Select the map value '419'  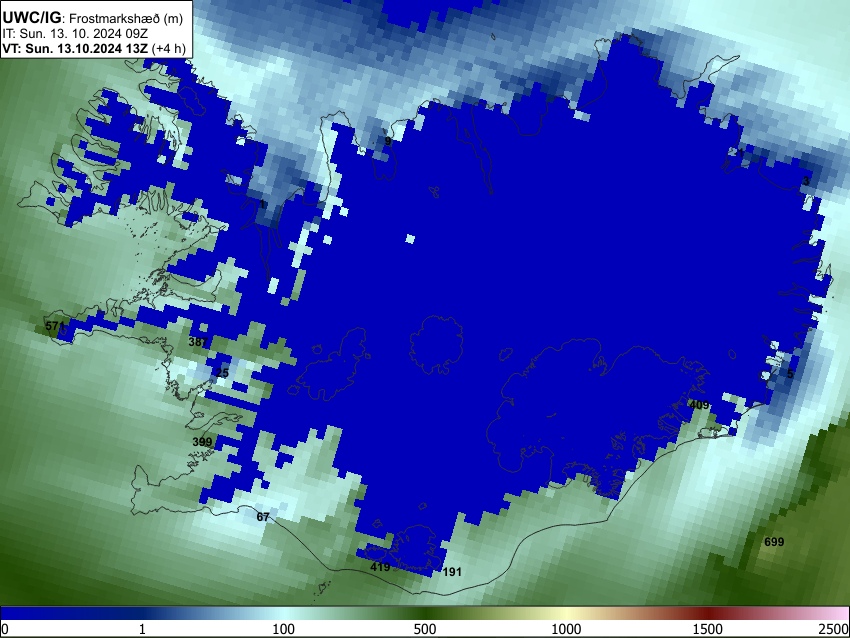pyautogui.click(x=380, y=567)
